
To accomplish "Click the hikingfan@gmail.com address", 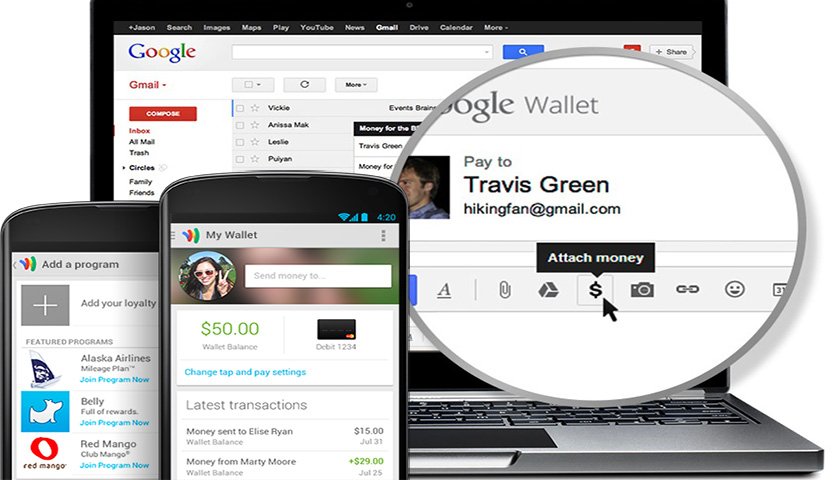I will 542,209.
